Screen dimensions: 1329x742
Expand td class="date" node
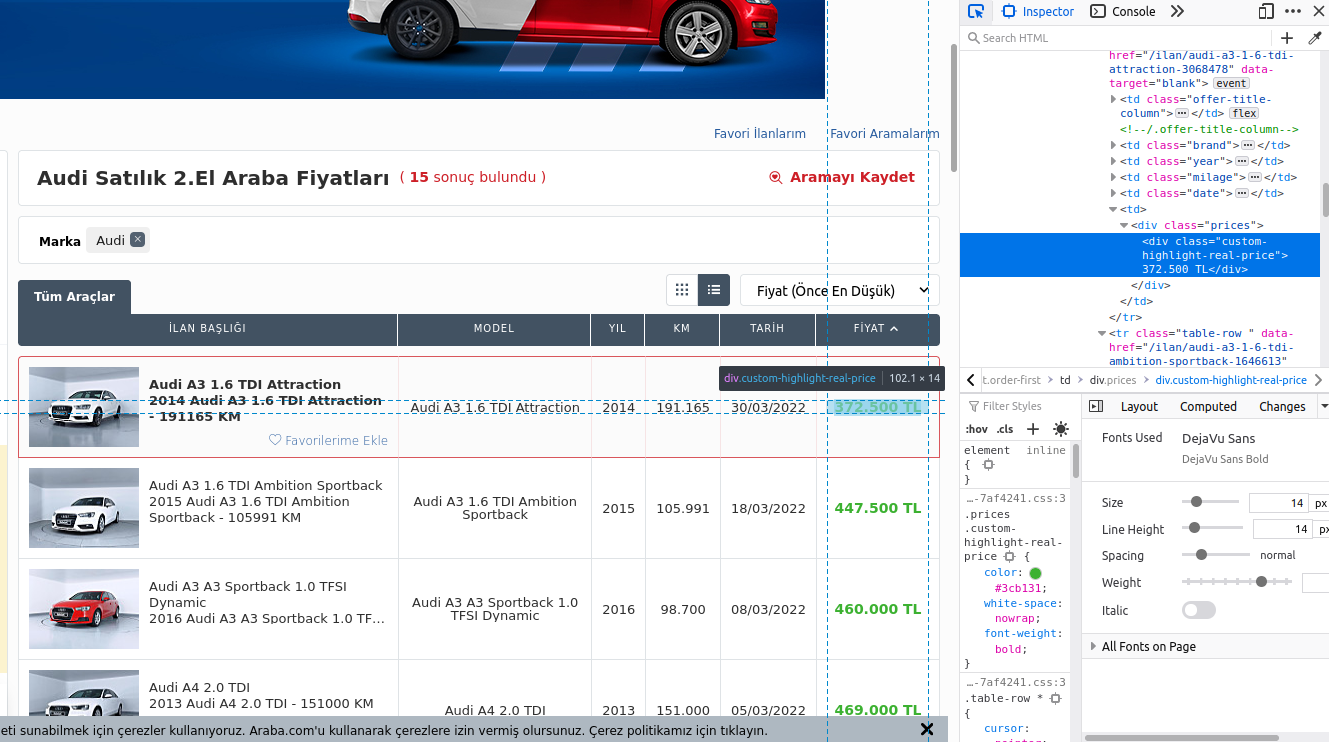[x=1113, y=193]
